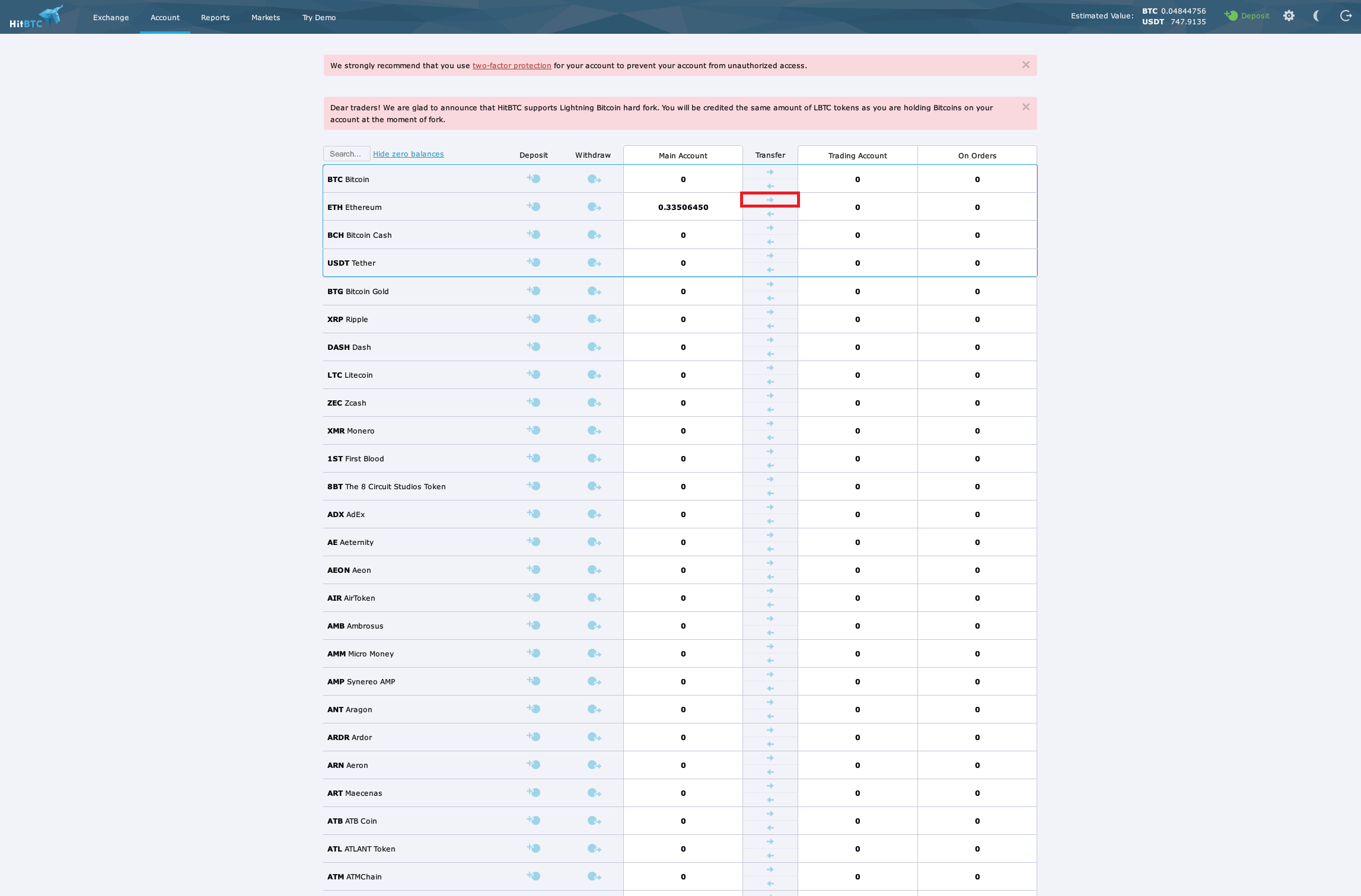Click the HitBTC logo
Viewport: 1361px width, 896px height.
tap(36, 17)
